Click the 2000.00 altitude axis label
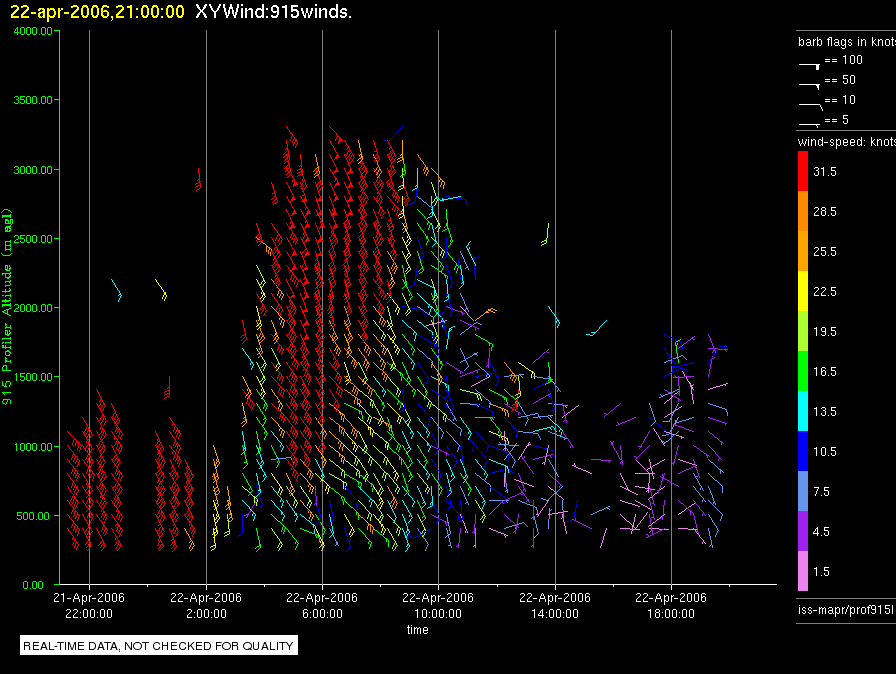Viewport: 896px width, 674px height. (x=33, y=308)
